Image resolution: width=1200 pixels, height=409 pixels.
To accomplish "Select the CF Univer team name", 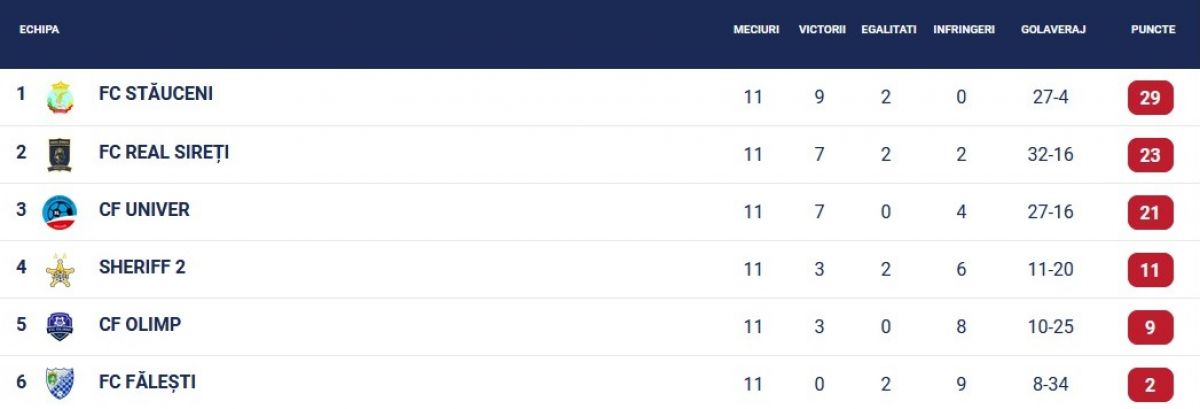I will tap(144, 210).
